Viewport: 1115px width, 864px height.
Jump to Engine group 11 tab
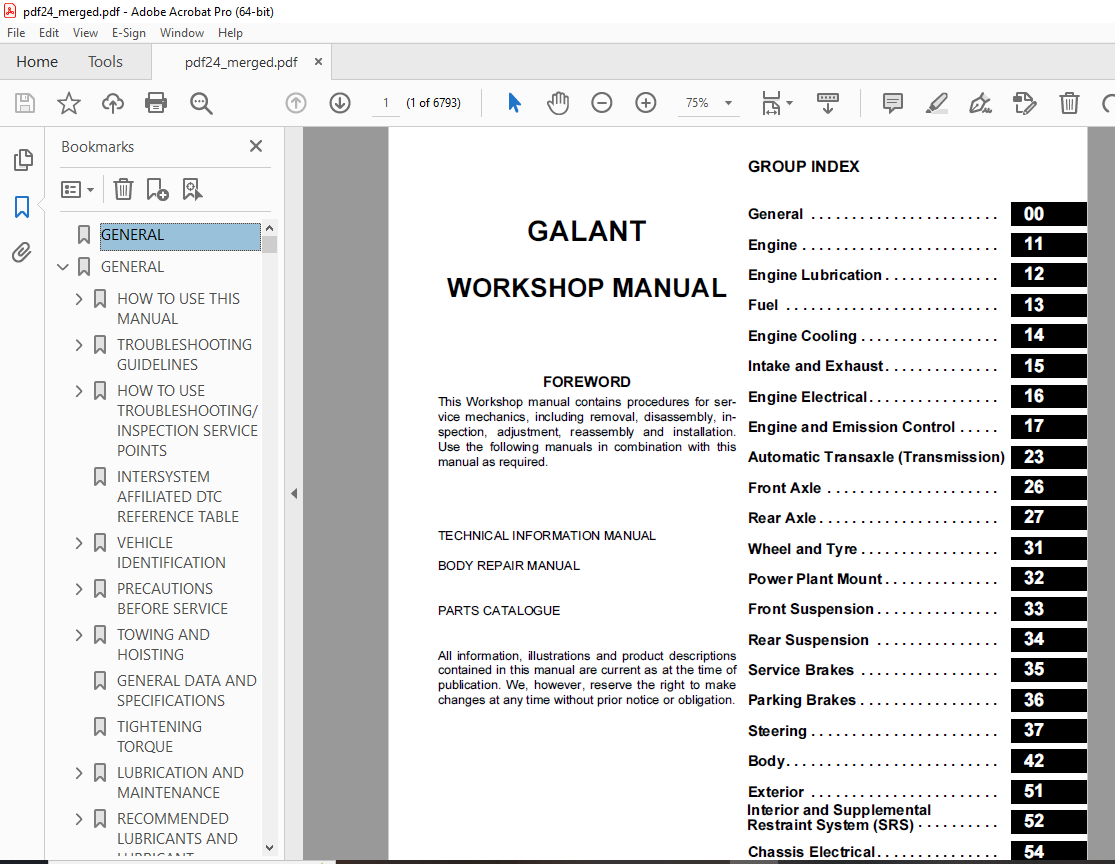tap(1048, 244)
